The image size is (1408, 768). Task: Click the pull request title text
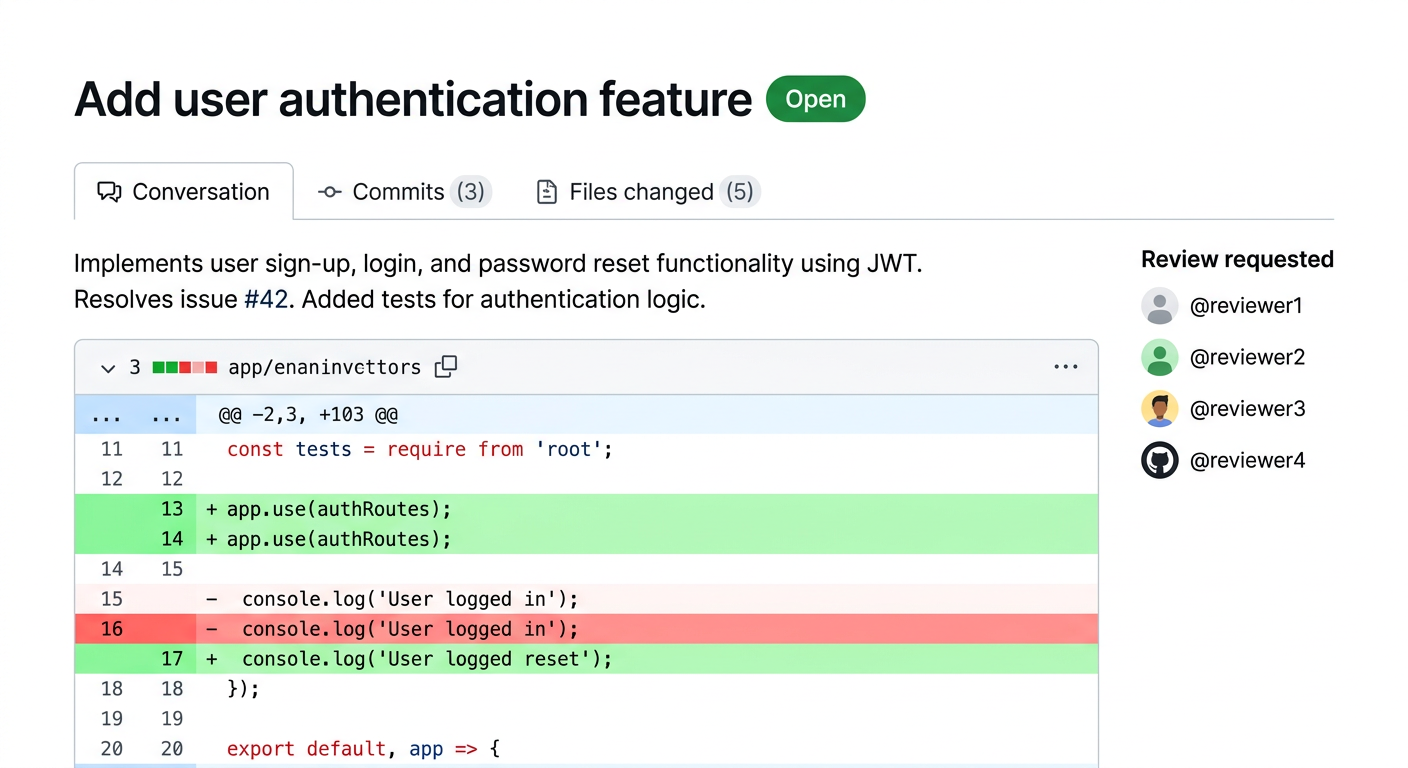click(x=412, y=99)
